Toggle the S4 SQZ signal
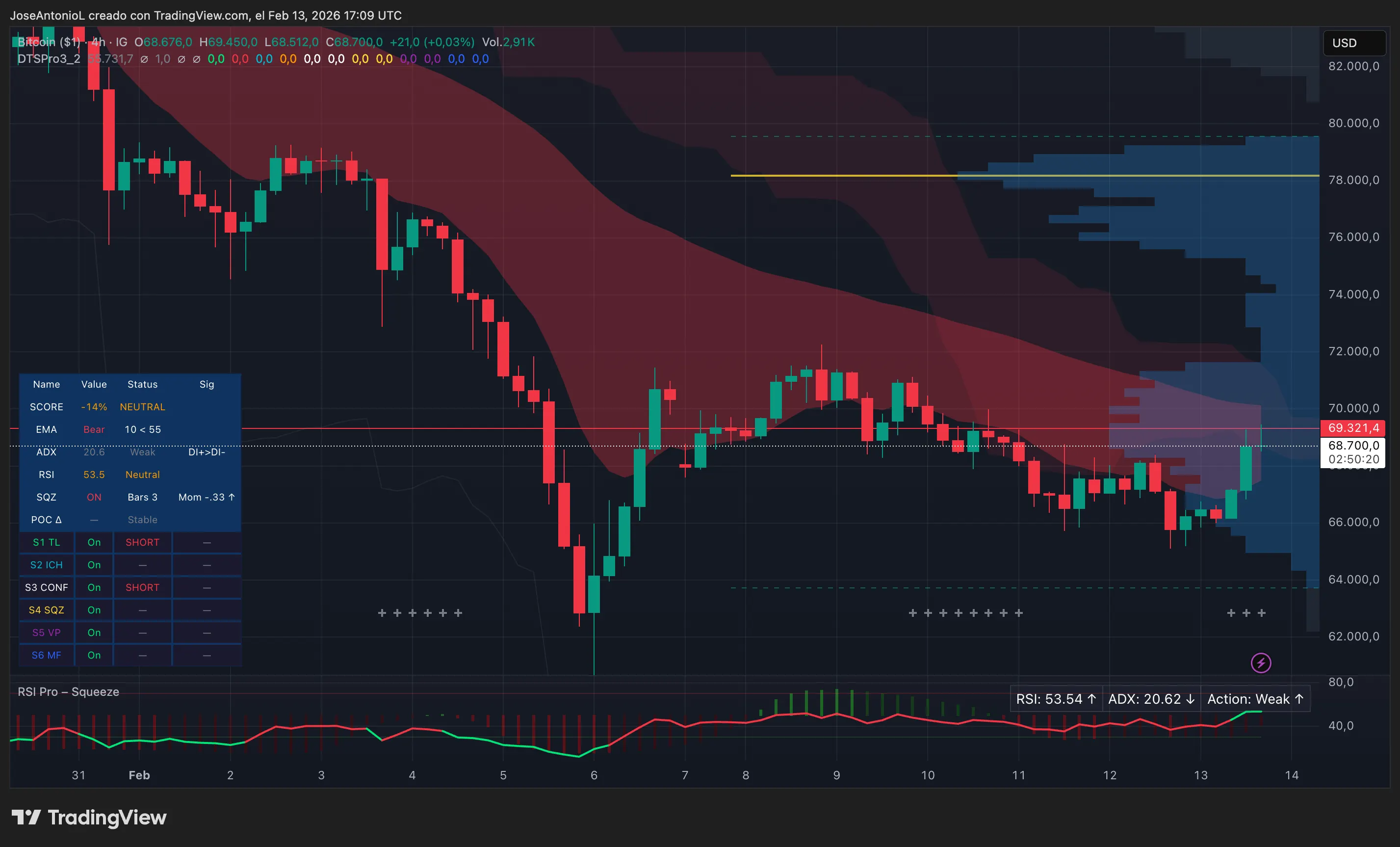Screen dimensions: 1400x847 [94, 609]
